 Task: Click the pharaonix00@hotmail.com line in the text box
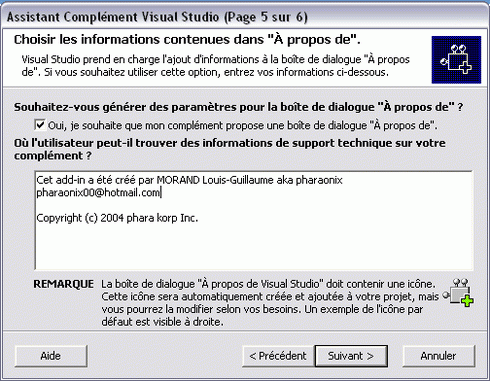98,193
